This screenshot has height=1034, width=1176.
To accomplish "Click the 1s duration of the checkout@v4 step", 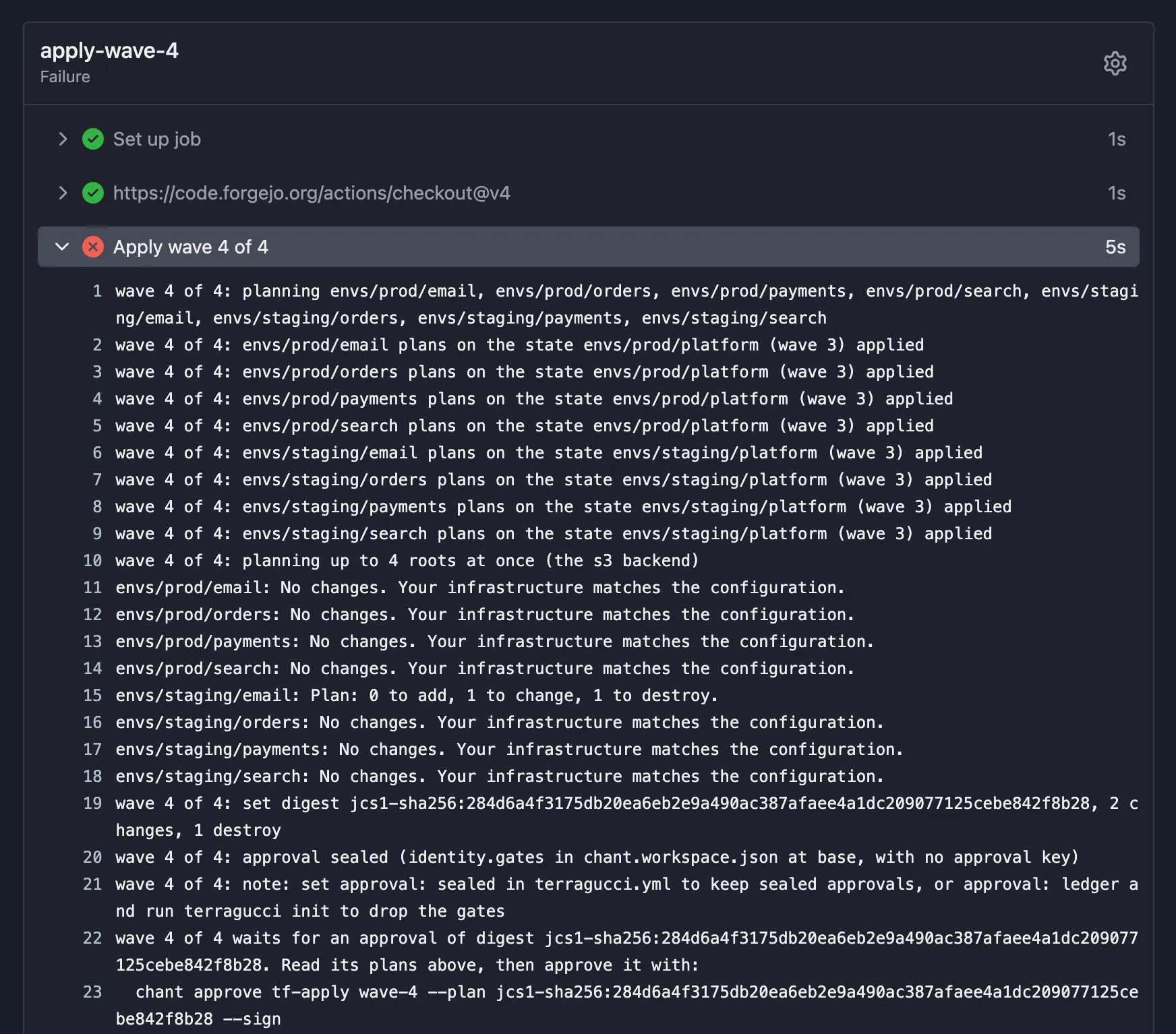I will pos(1117,193).
